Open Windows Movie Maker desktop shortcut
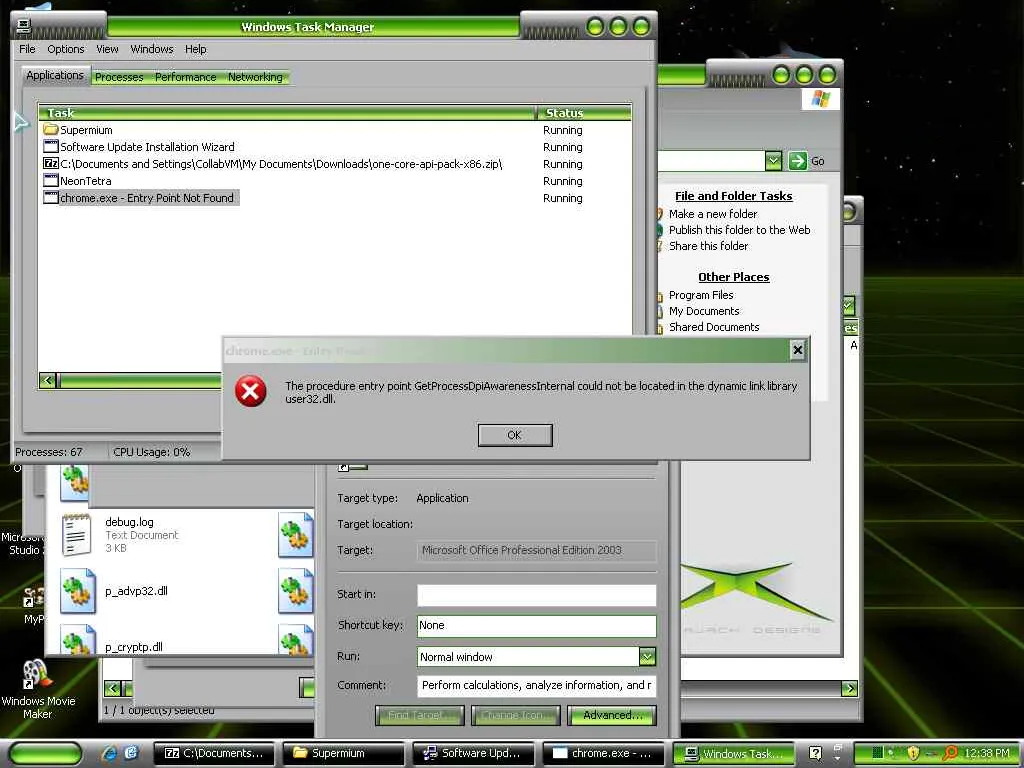Screen dimensions: 1024x768 coord(38,689)
